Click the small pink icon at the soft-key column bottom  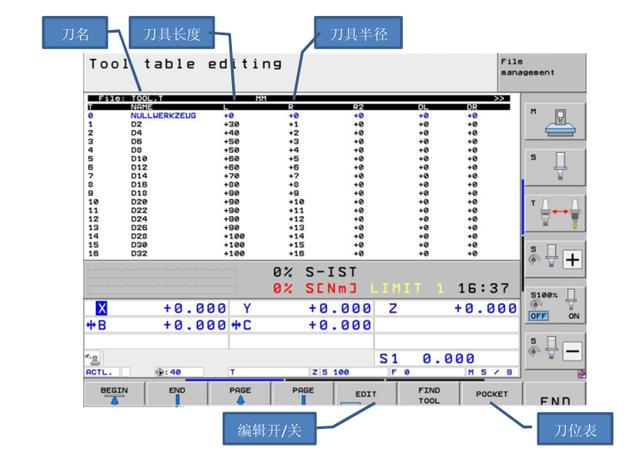pyautogui.click(x=582, y=373)
